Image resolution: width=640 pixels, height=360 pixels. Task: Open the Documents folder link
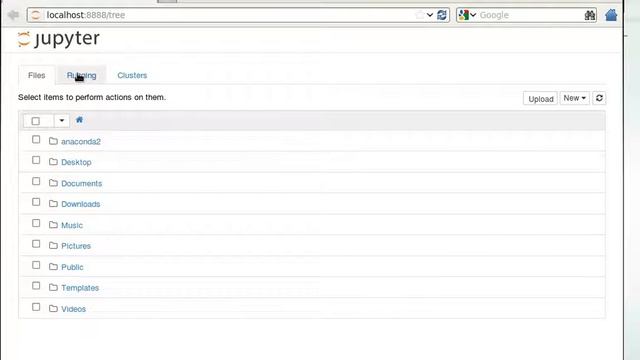point(82,183)
